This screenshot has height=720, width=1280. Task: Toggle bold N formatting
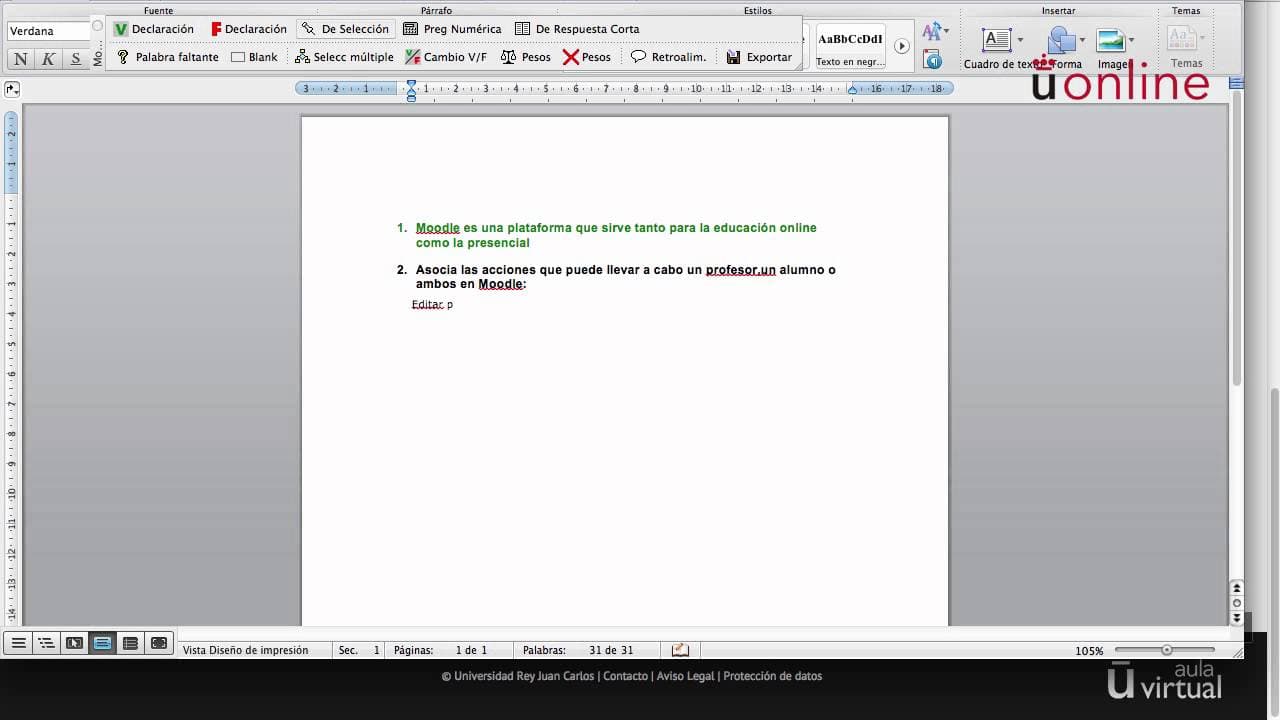[x=21, y=59]
